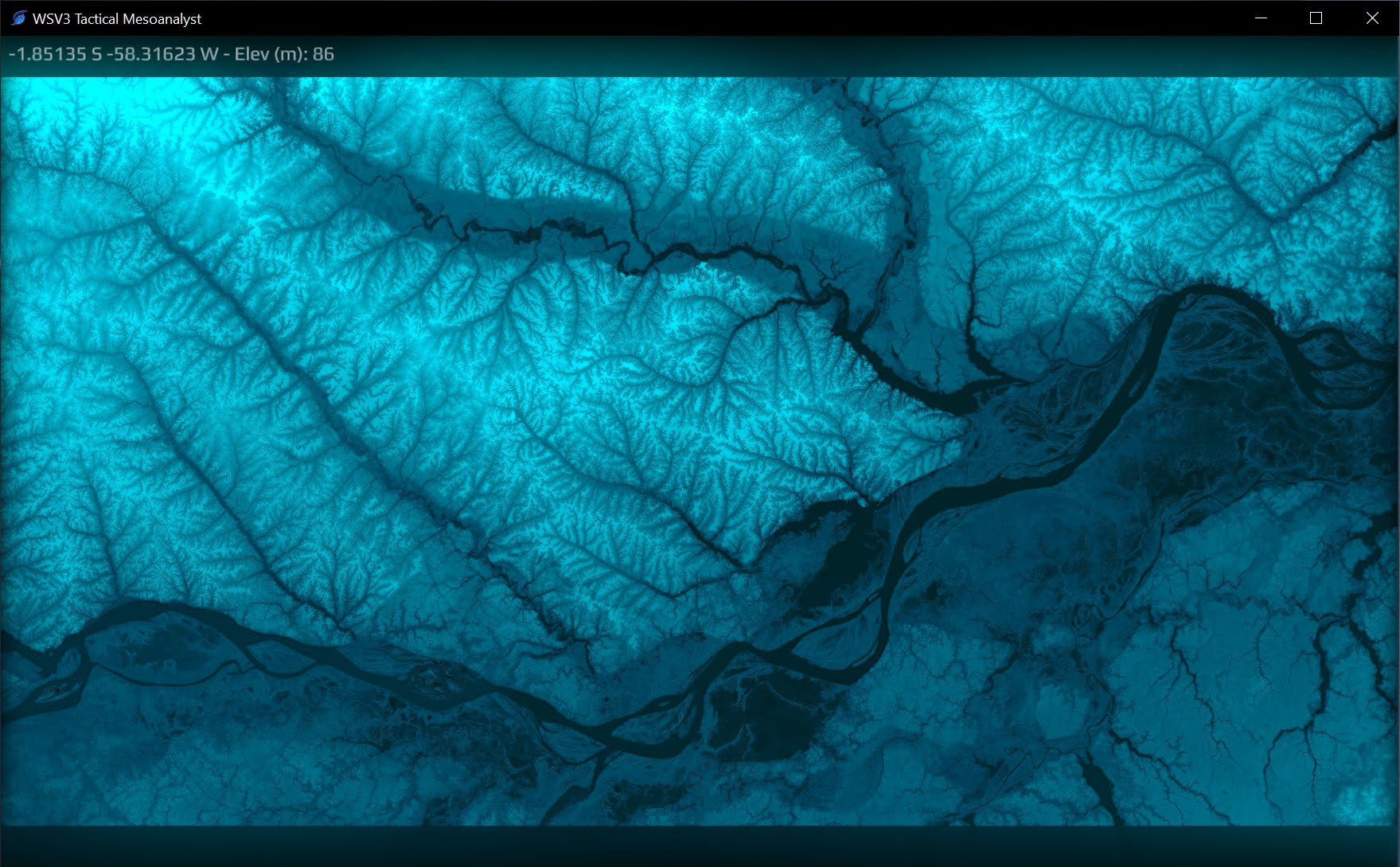Click the coordinates and elevation readout text

(171, 54)
